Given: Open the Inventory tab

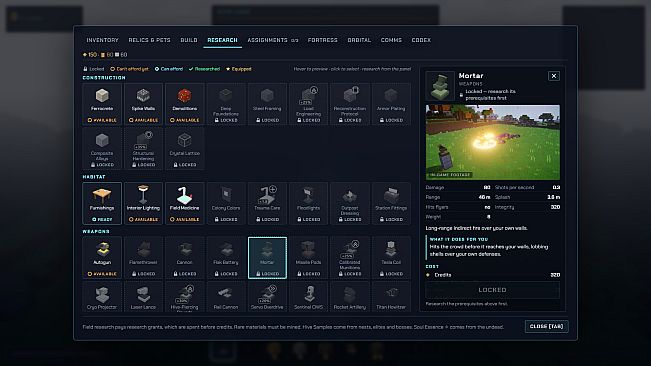Looking at the screenshot, I should [x=103, y=40].
